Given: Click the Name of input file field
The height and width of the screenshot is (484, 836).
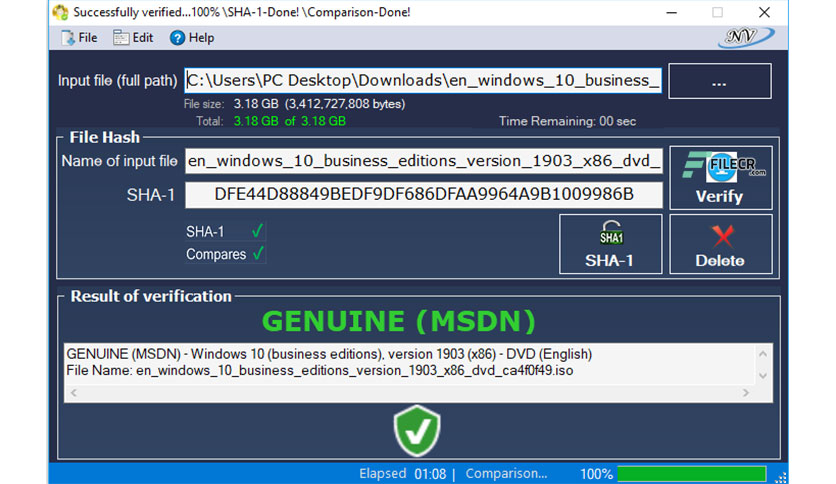Looking at the screenshot, I should [x=424, y=161].
